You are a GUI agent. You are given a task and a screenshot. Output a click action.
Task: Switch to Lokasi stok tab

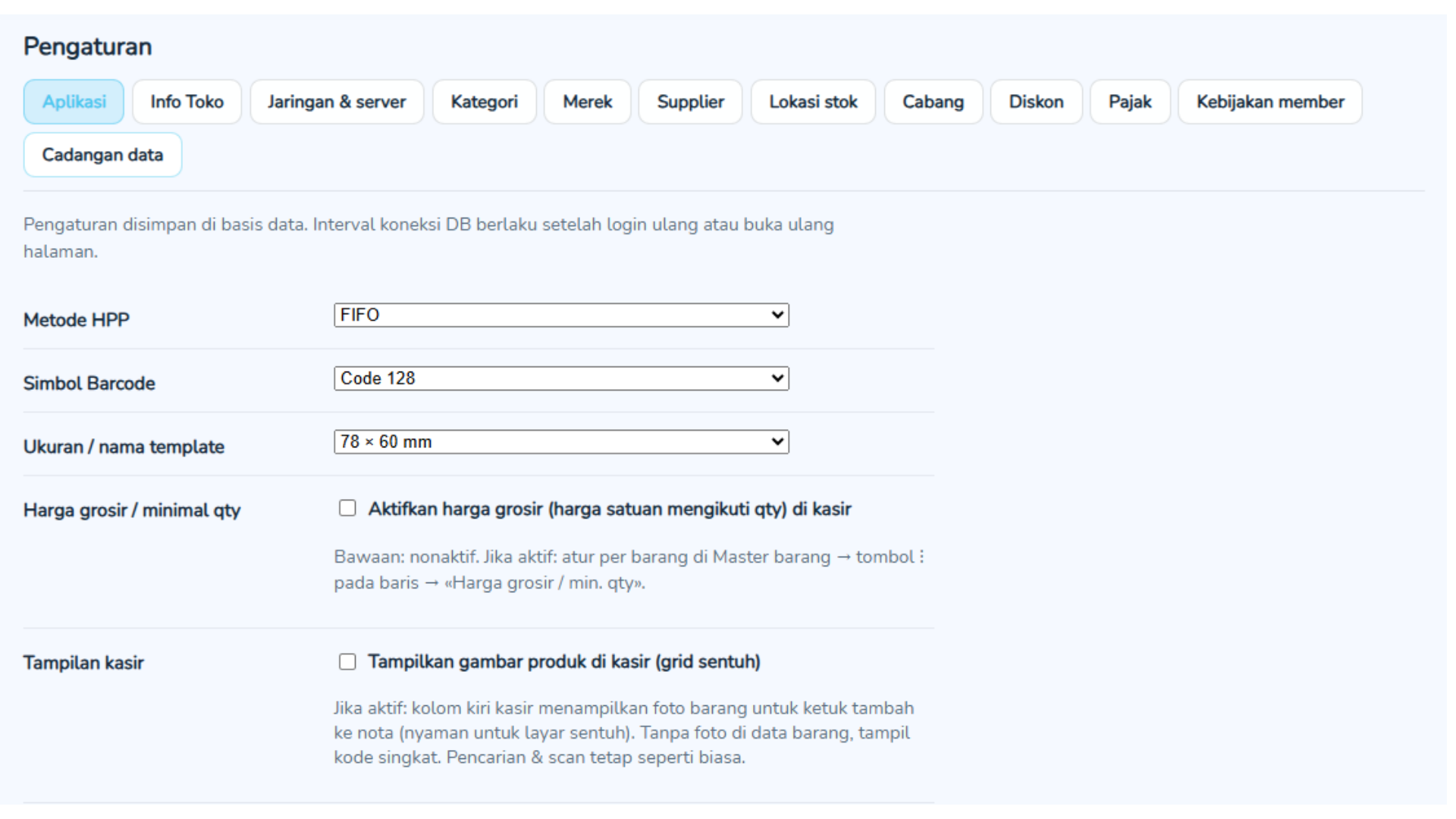813,102
